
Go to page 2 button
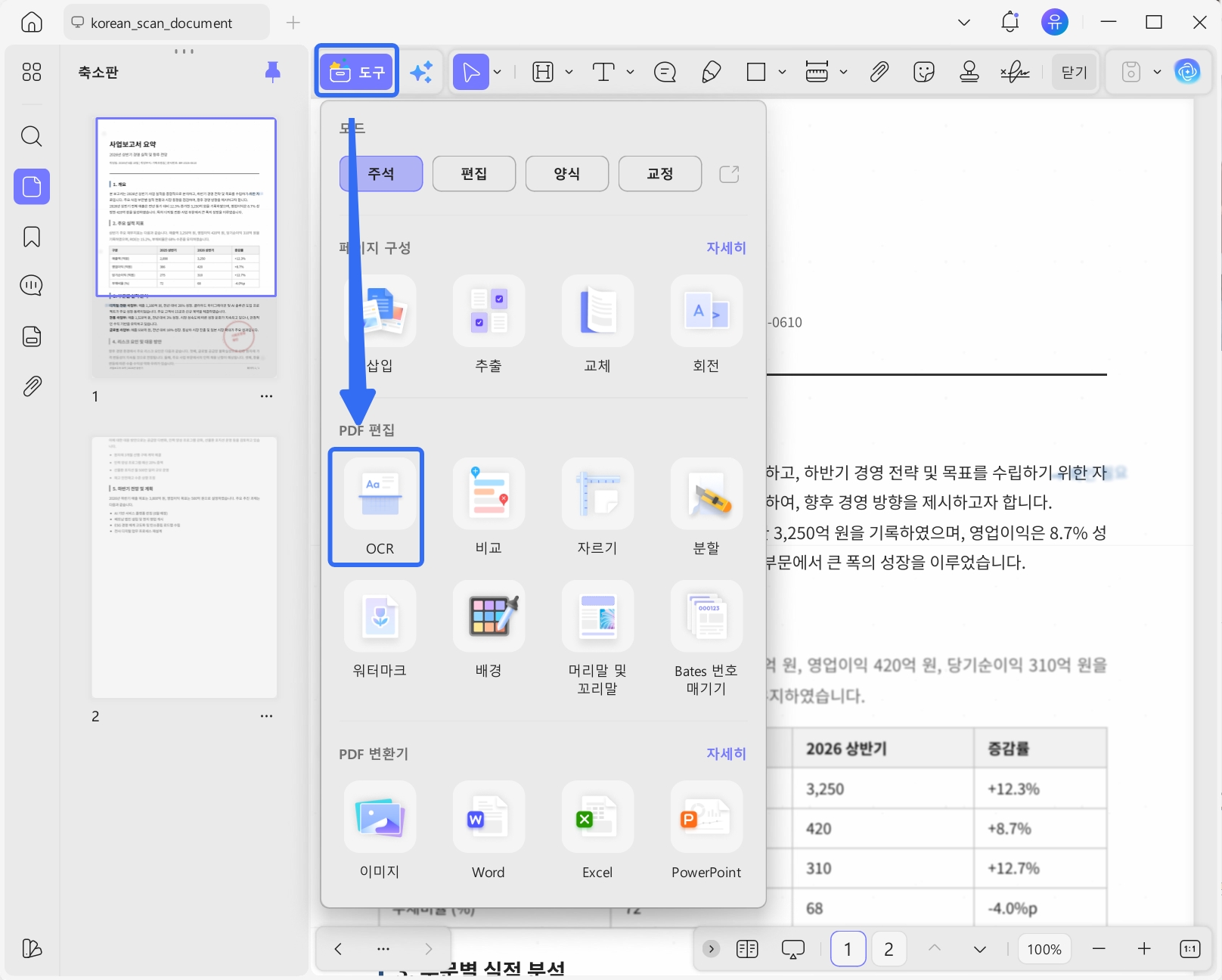tap(889, 949)
